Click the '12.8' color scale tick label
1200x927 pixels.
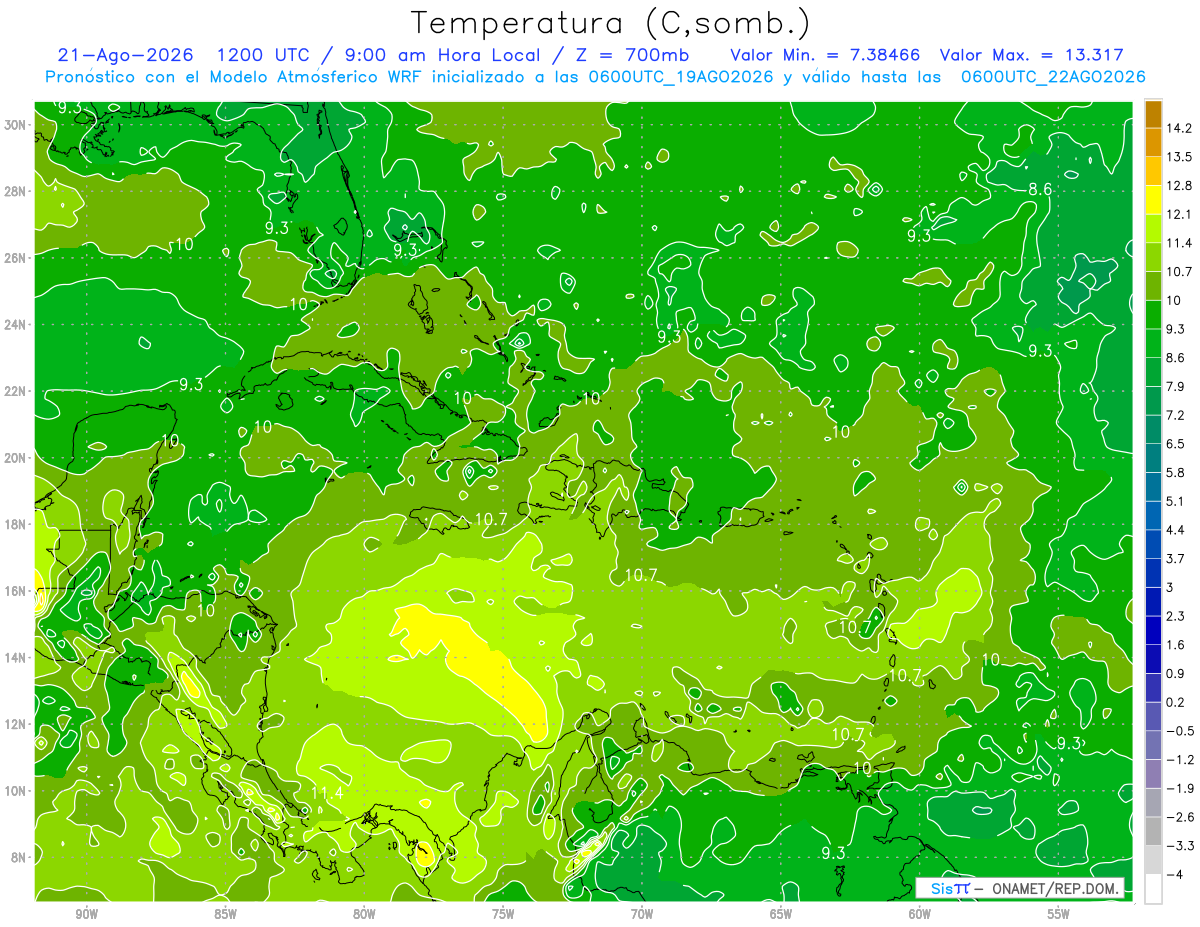coord(1178,186)
